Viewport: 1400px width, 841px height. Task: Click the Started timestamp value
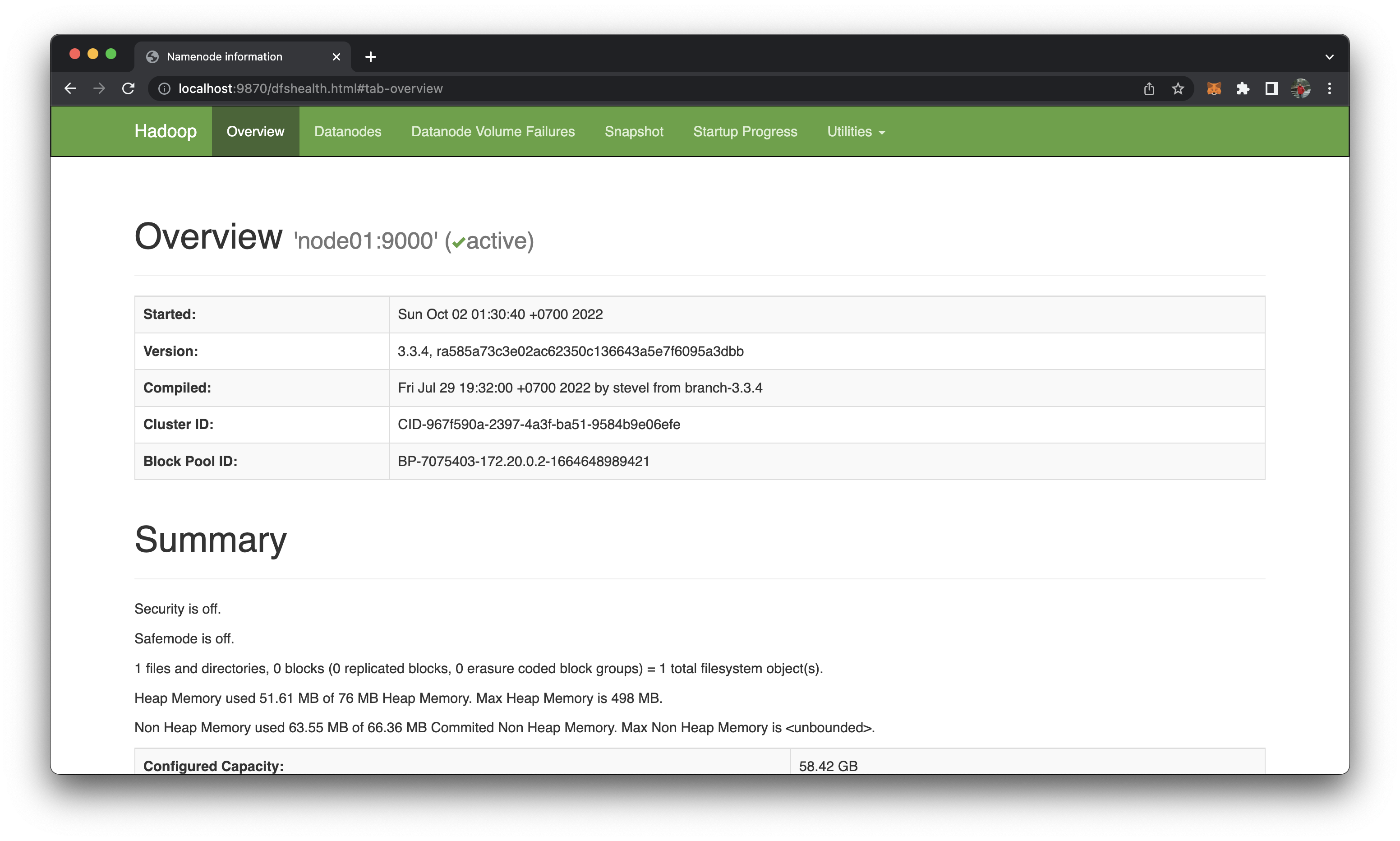[500, 314]
